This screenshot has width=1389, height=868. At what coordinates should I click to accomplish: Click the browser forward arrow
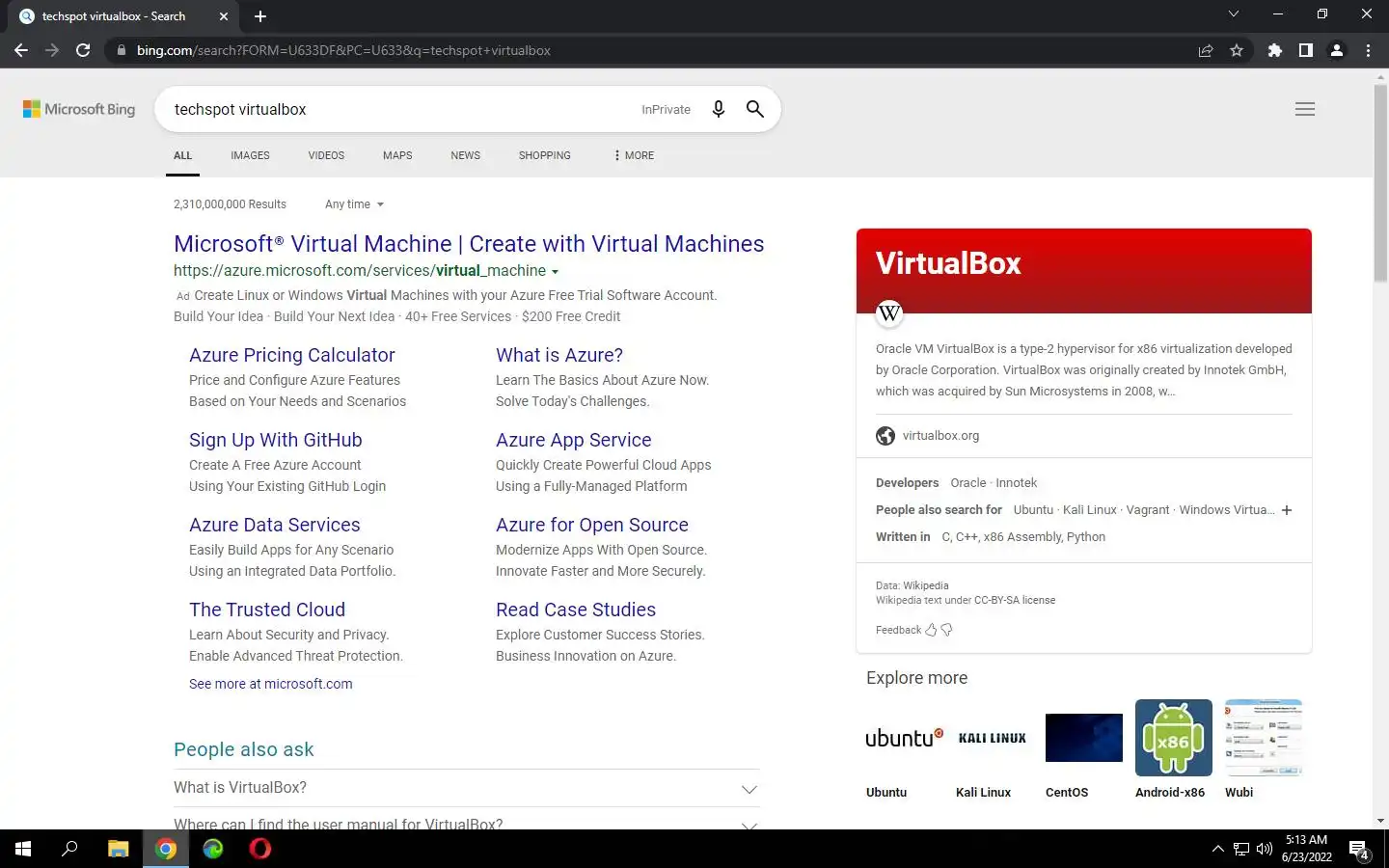52,50
